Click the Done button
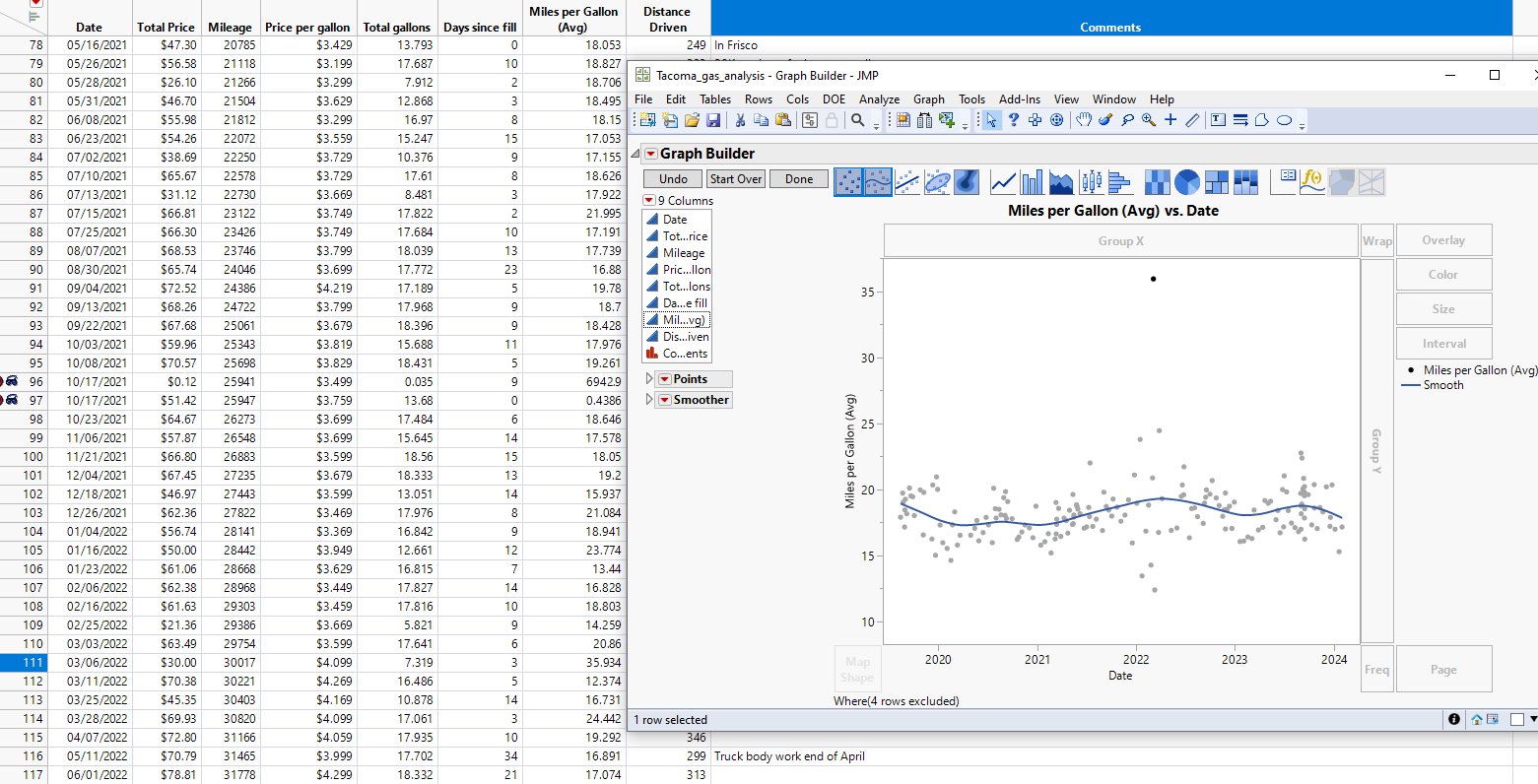1538x784 pixels. 799,179
